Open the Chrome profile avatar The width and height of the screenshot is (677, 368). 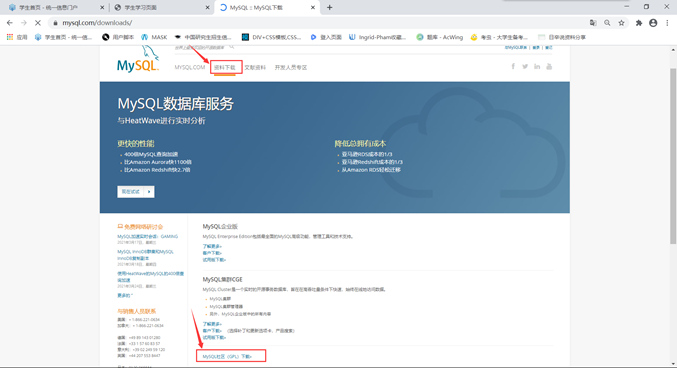653,23
